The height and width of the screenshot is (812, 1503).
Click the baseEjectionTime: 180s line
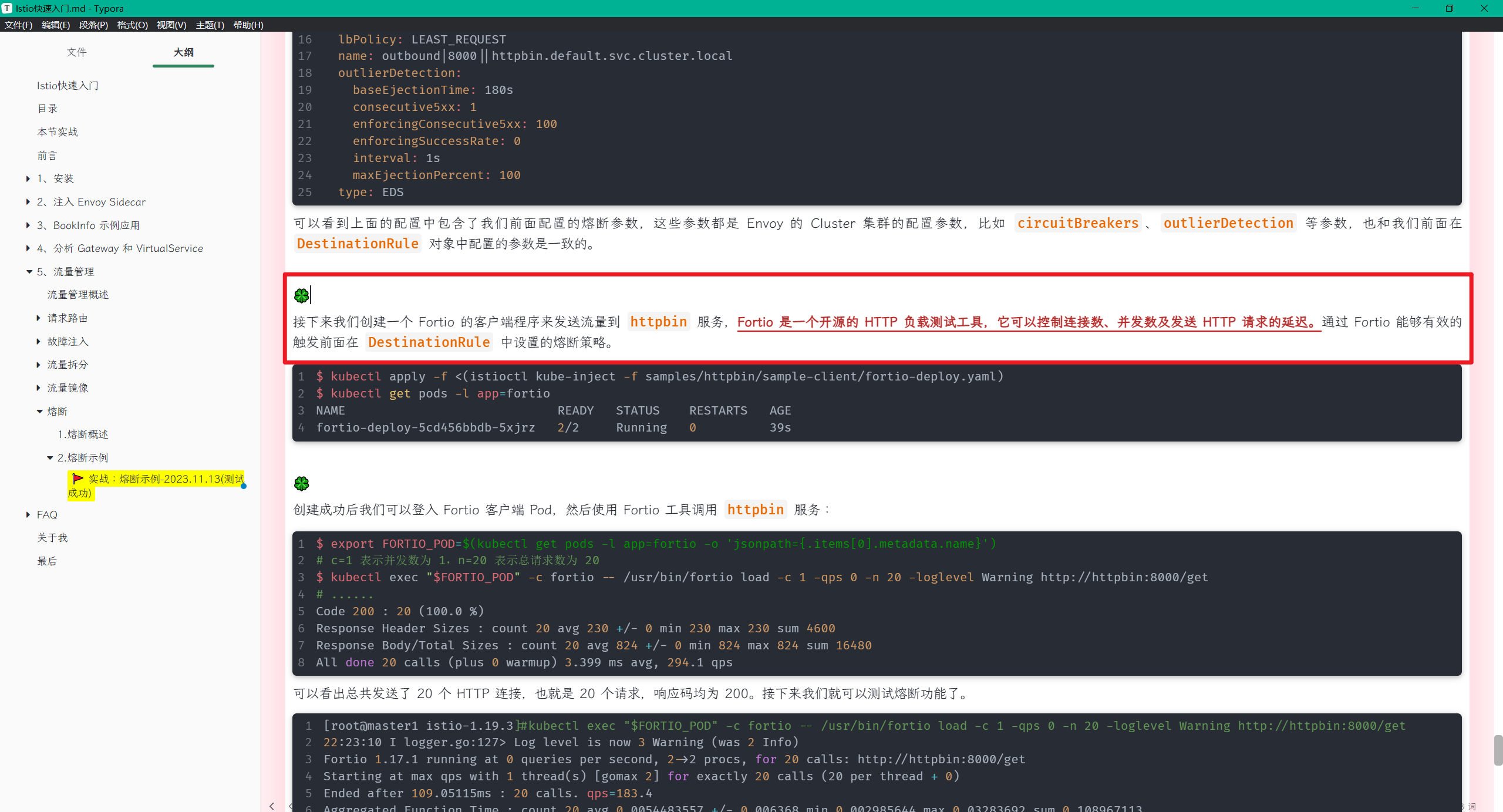(x=433, y=90)
